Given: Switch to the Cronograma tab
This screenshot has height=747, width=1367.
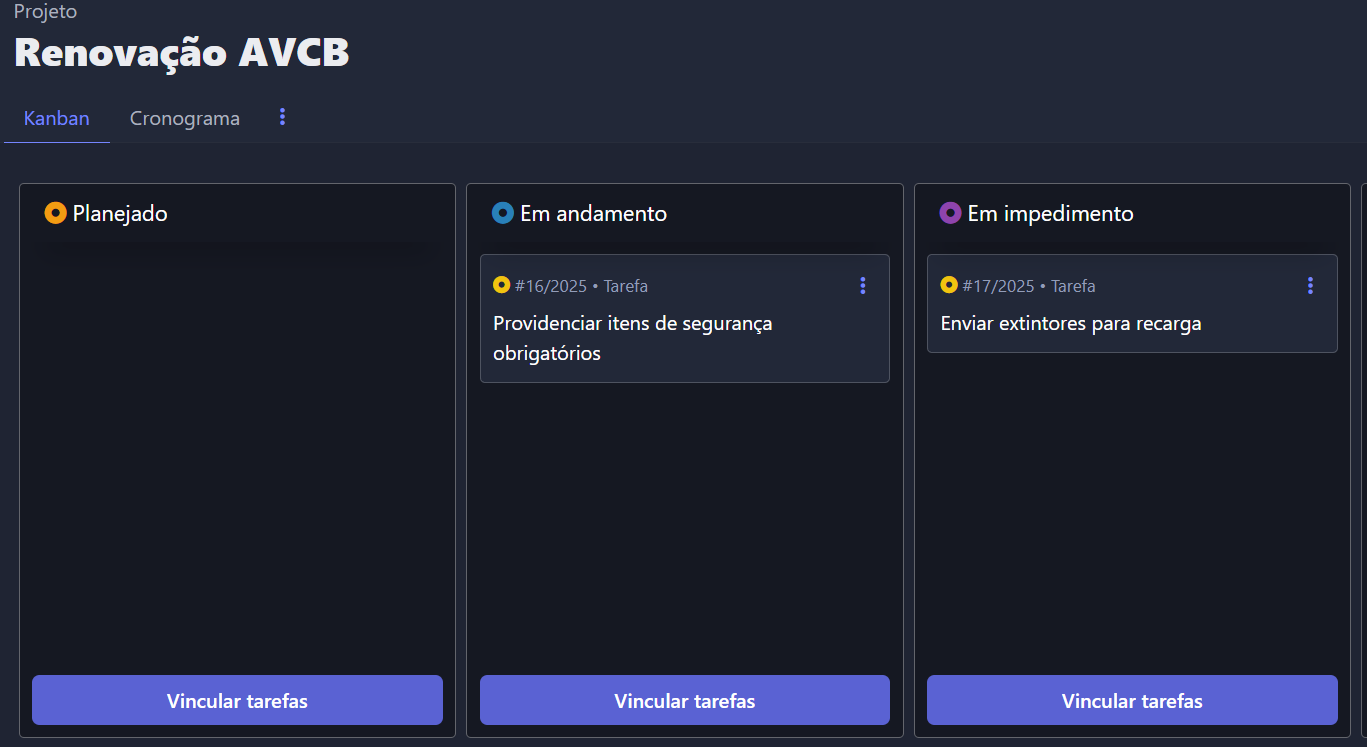Looking at the screenshot, I should [x=185, y=118].
